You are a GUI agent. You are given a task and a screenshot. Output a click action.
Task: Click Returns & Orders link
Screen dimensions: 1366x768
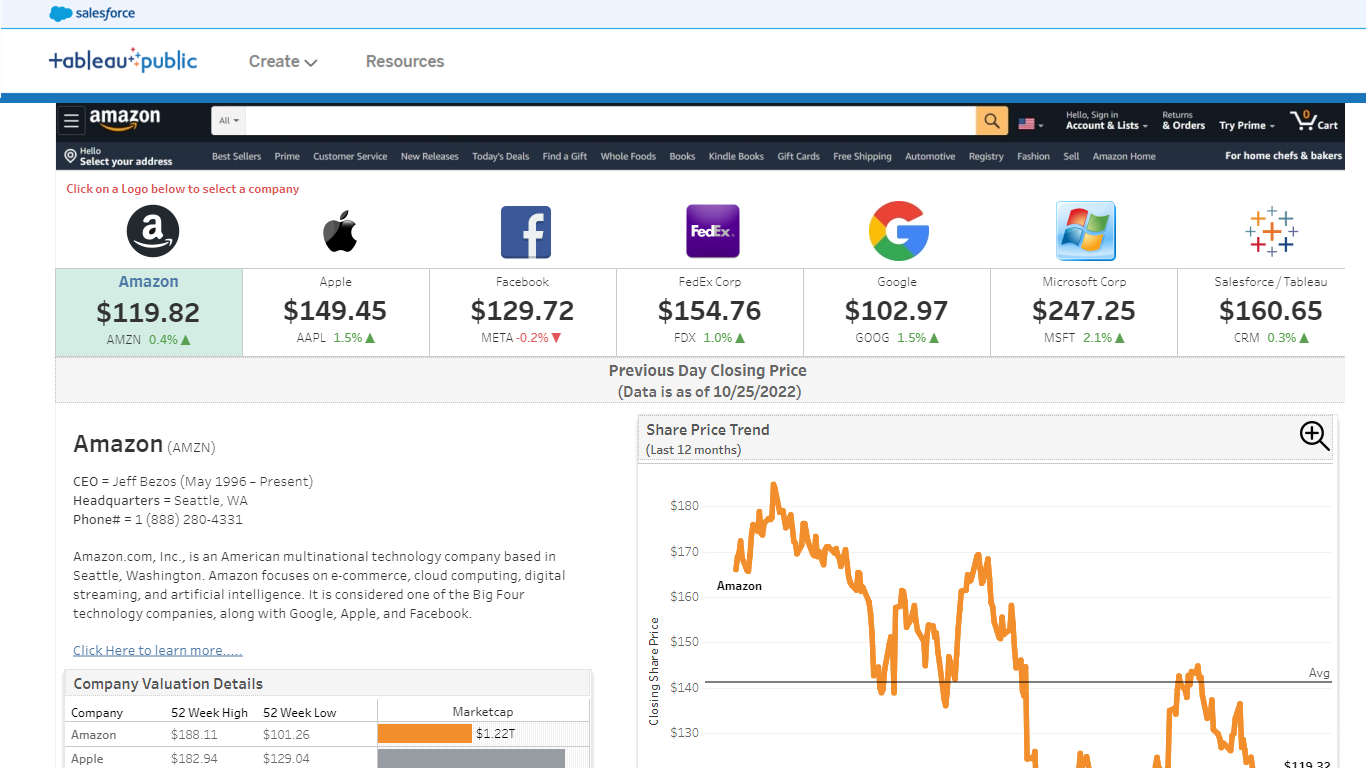click(1184, 121)
